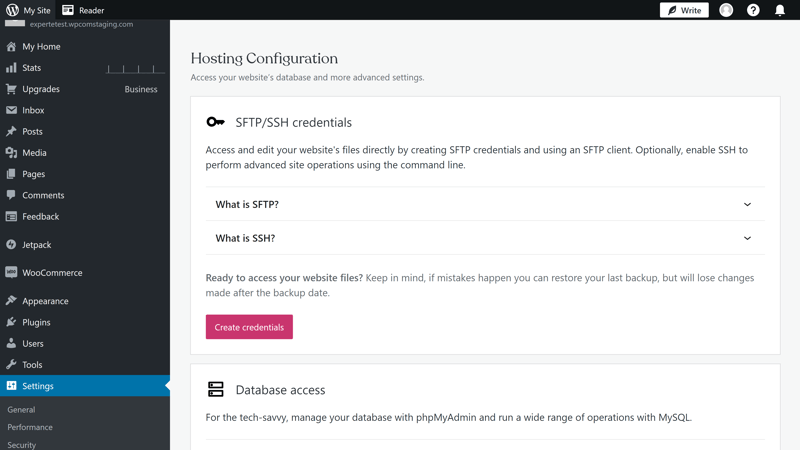Click the help question mark icon
800x450 pixels.
coord(753,10)
